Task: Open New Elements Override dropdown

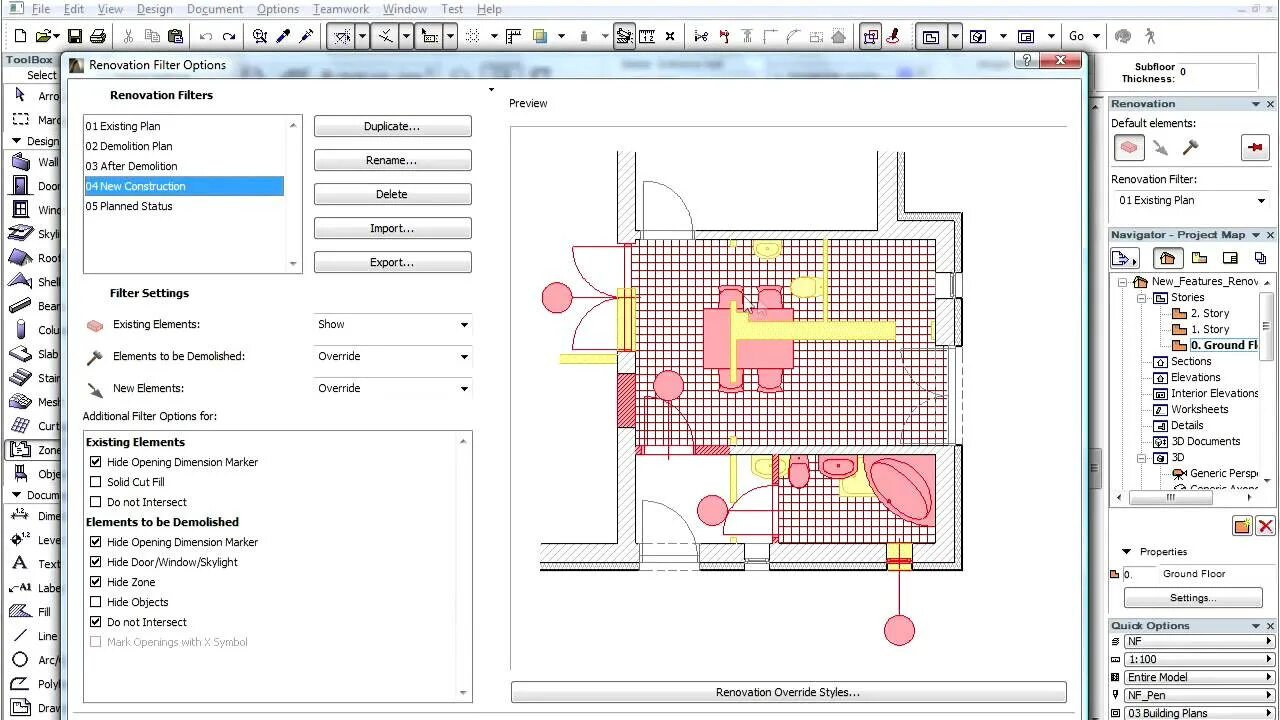Action: tap(392, 388)
